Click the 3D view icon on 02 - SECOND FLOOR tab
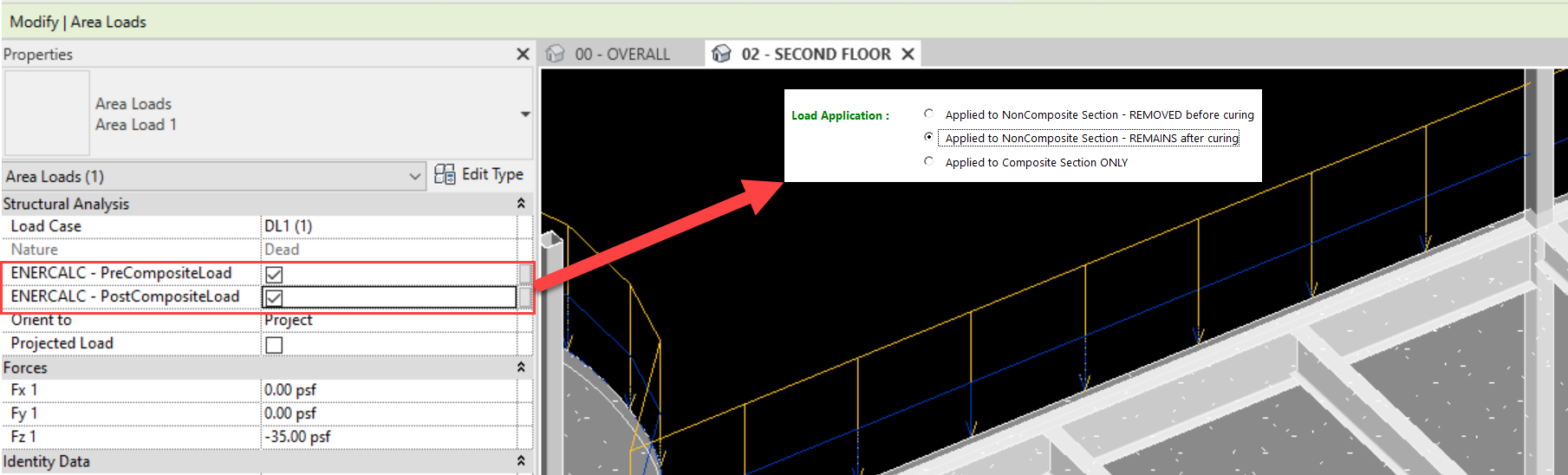Image resolution: width=1568 pixels, height=475 pixels. pos(721,54)
